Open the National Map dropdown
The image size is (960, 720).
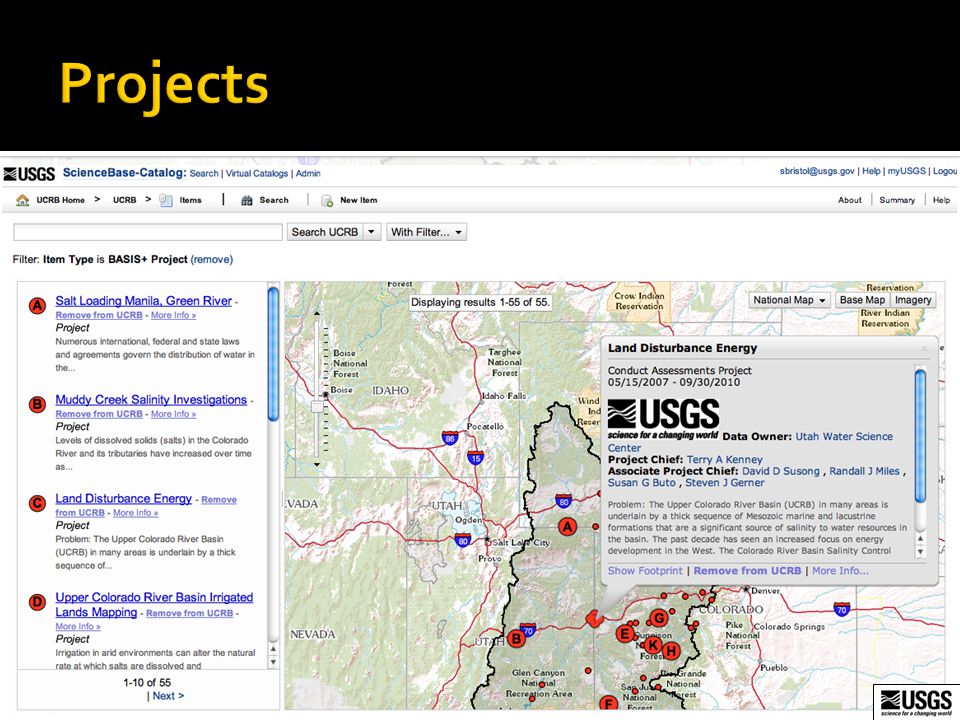point(790,300)
